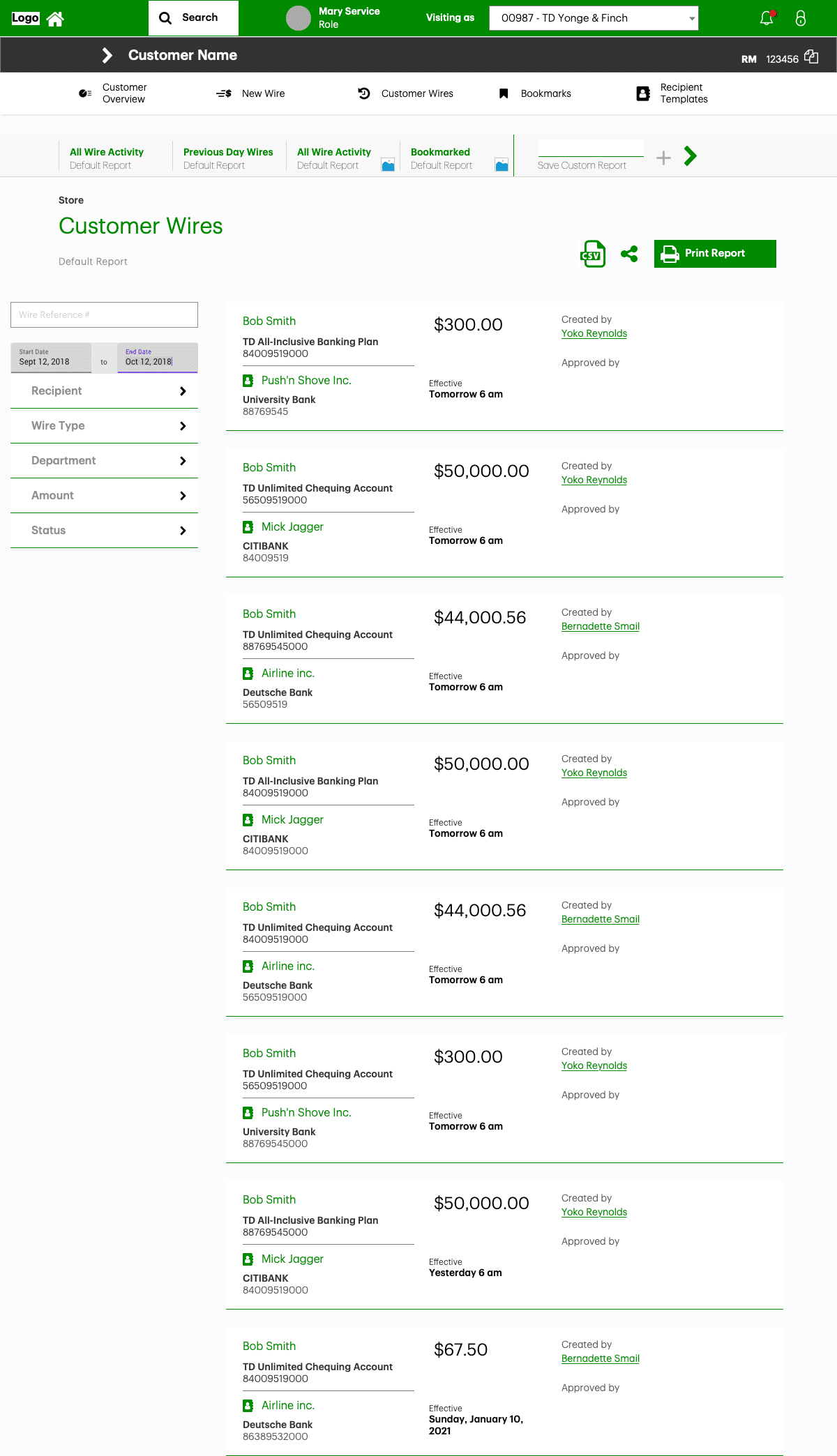Expand the Status filter
Screen dimensions: 837x1456
pos(105,531)
